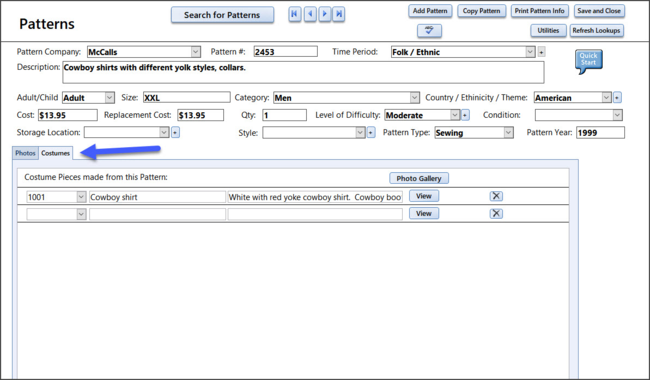Go to the next pattern record
This screenshot has width=650, height=380.
pyautogui.click(x=325, y=14)
